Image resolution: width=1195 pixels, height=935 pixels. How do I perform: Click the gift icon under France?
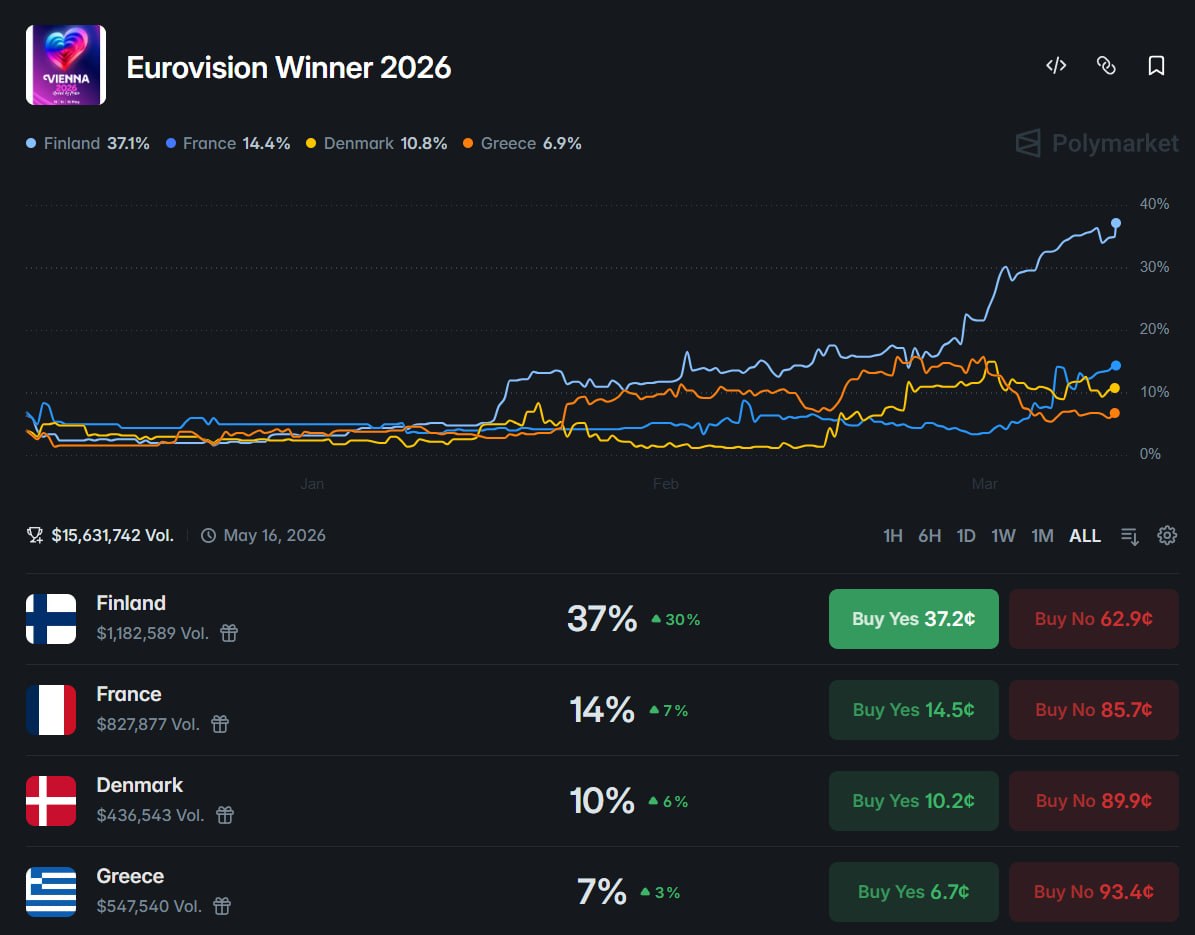pos(220,724)
